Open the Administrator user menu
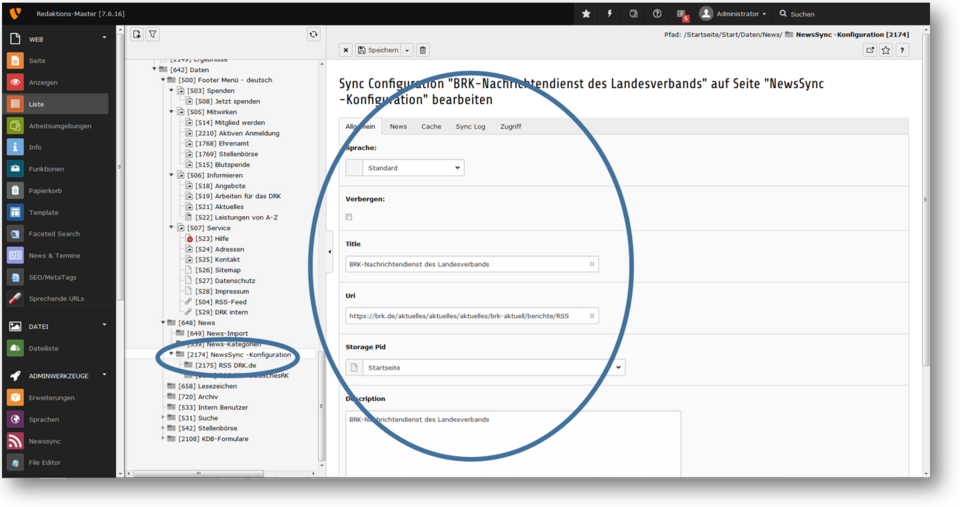Screen dimensions: 960x507 (735, 14)
